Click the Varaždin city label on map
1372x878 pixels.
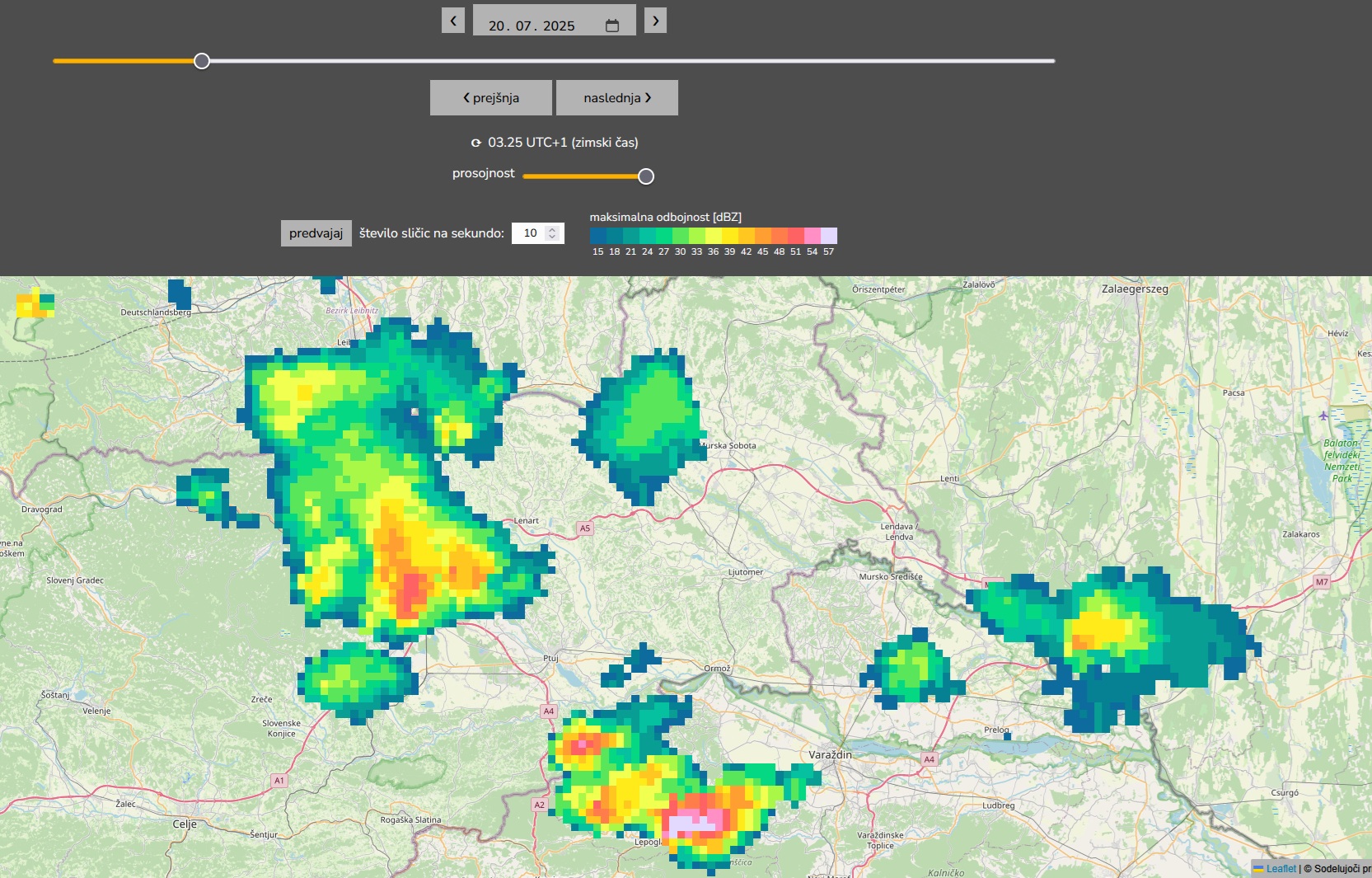830,754
